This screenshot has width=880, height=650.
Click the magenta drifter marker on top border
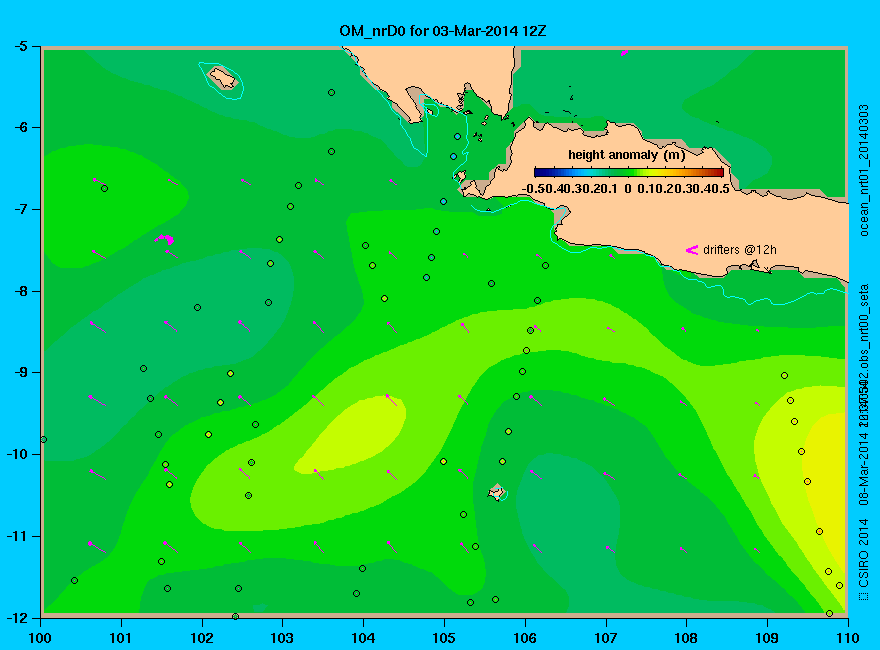click(x=625, y=53)
